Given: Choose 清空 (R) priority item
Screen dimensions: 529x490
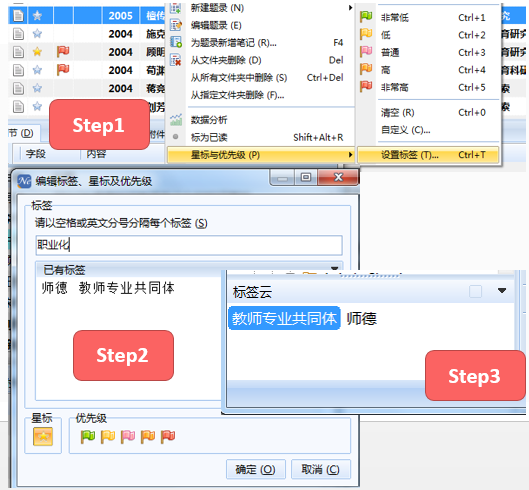Looking at the screenshot, I should (428, 112).
